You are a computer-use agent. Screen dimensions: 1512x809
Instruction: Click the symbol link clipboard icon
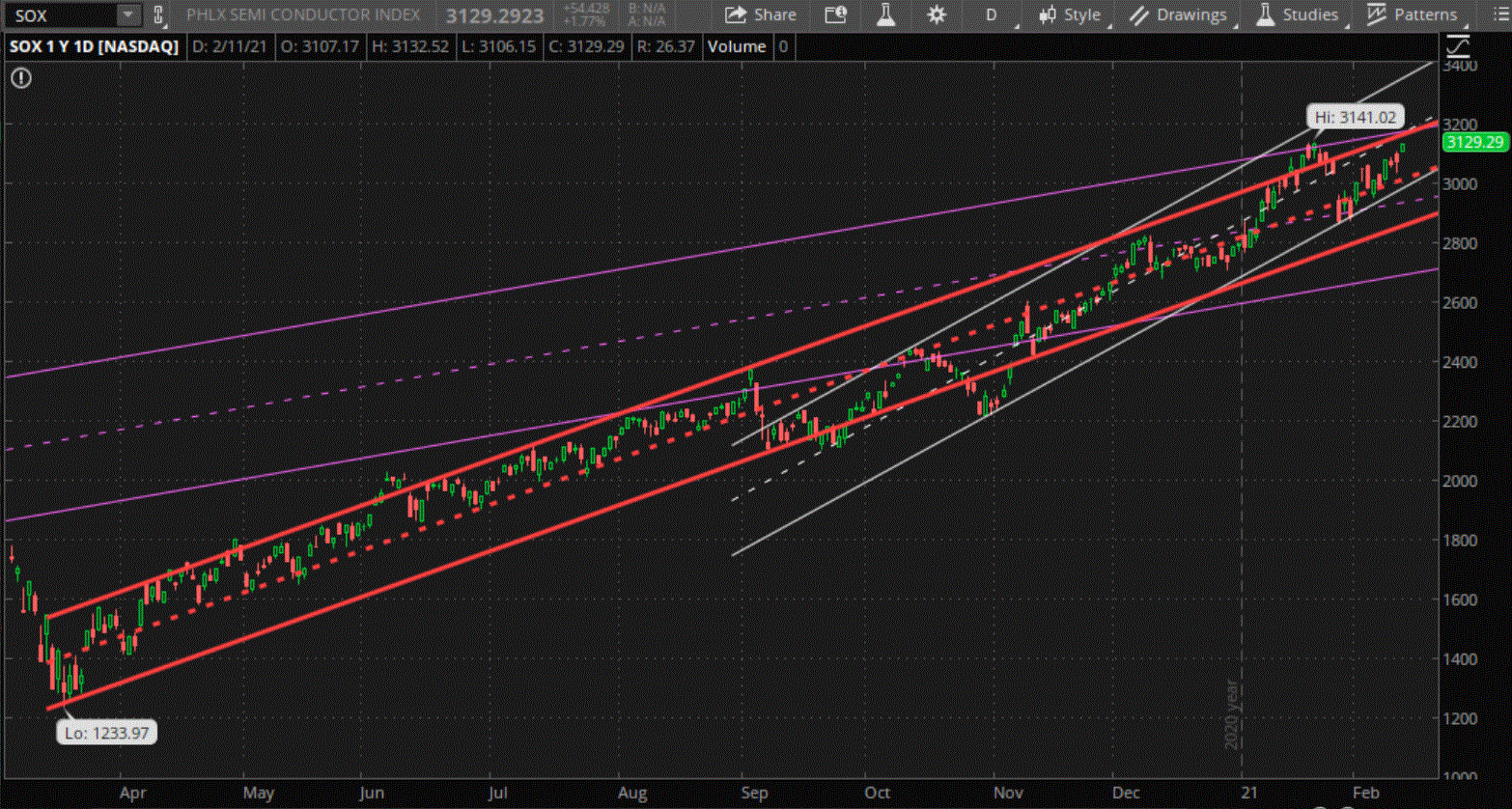(x=158, y=15)
